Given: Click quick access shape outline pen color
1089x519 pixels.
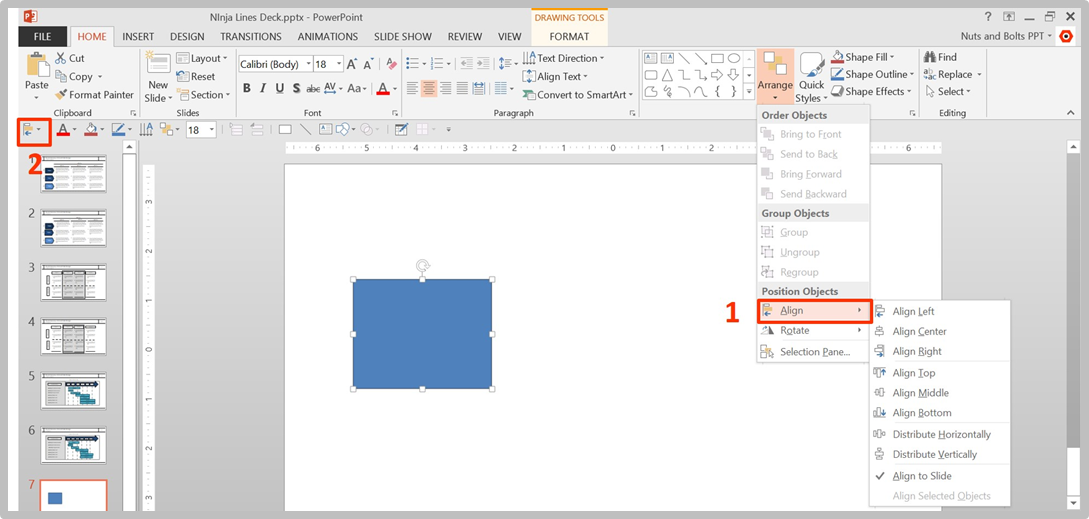Looking at the screenshot, I should 117,129.
